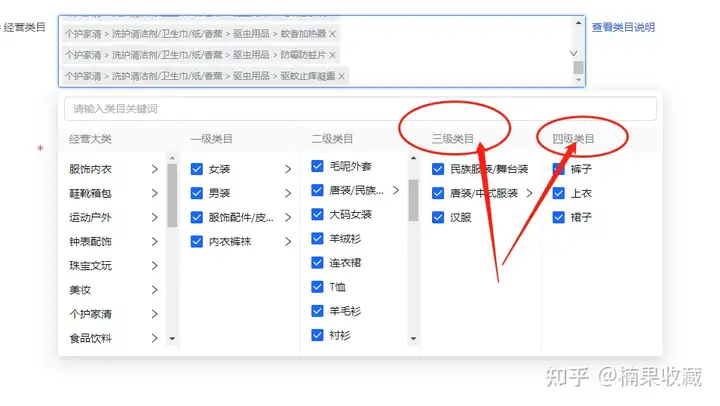Uncheck the 毛呢外套 checkbox
Screen dimensions: 720x406
(x=317, y=166)
